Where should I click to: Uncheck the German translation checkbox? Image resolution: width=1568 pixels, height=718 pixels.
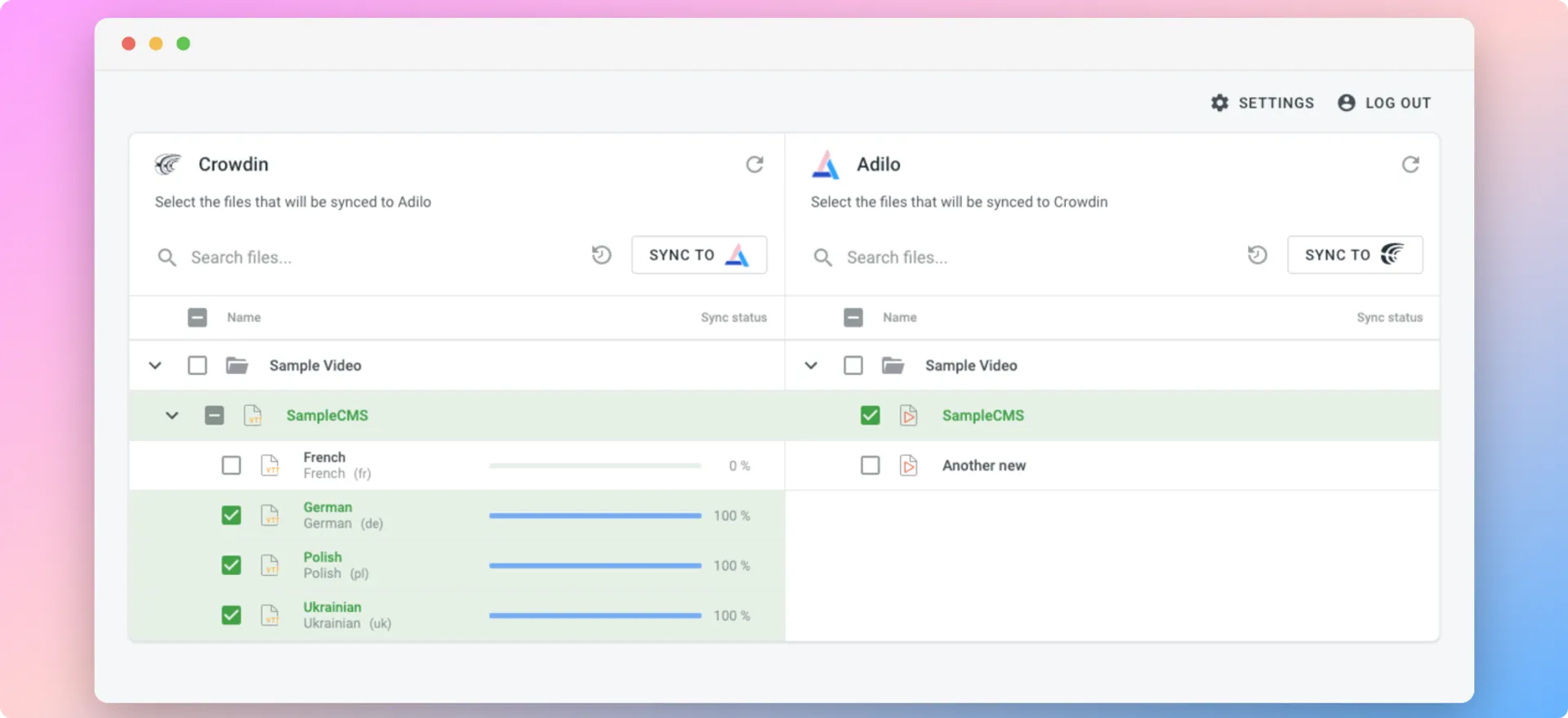232,515
